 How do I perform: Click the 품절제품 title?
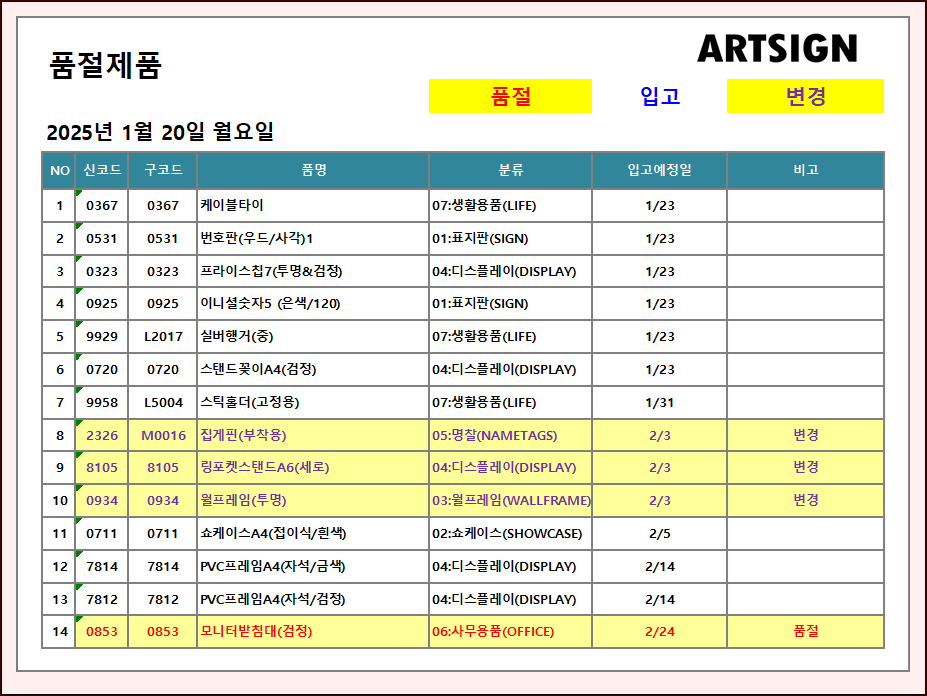point(105,66)
